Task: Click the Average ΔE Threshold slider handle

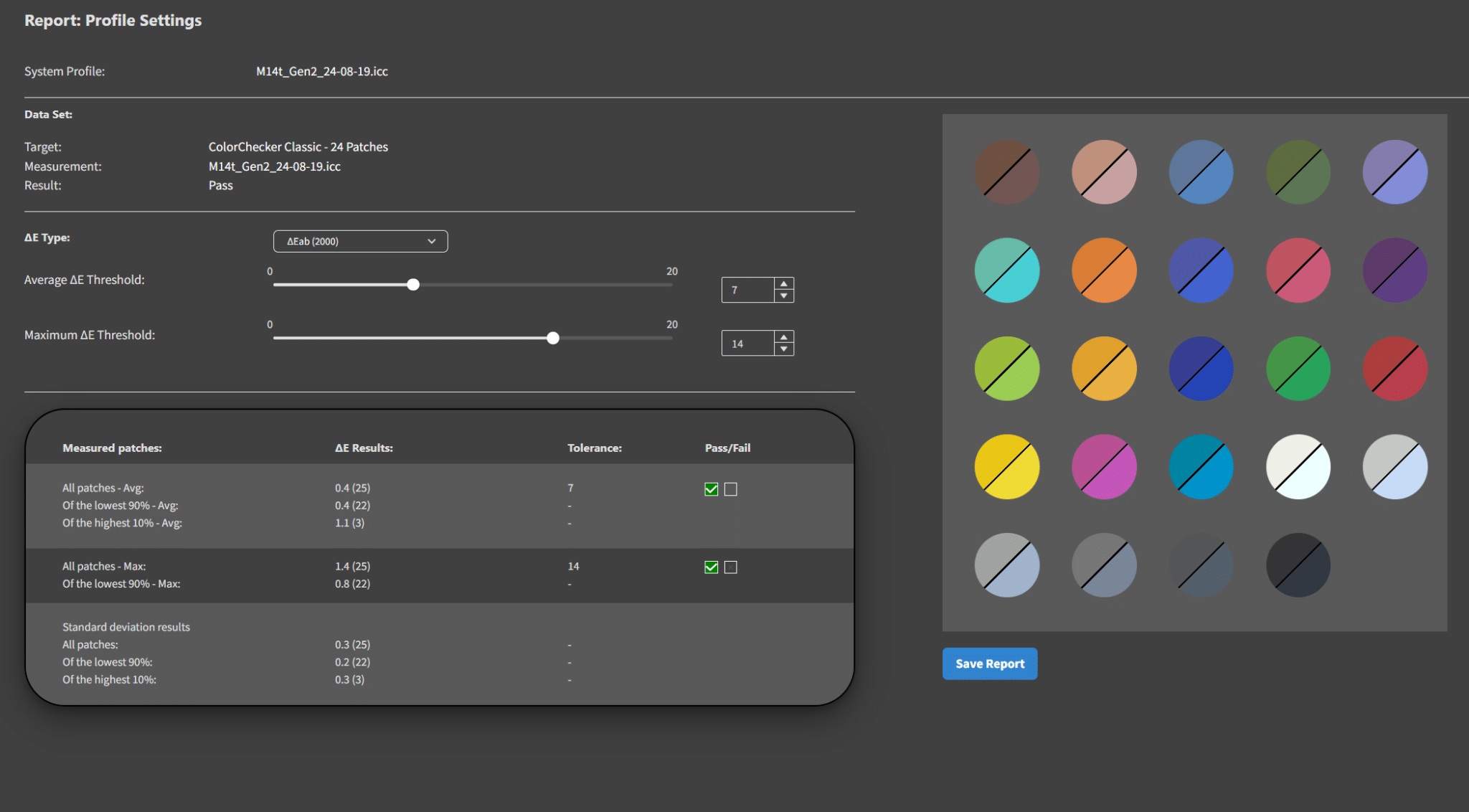Action: pos(413,285)
